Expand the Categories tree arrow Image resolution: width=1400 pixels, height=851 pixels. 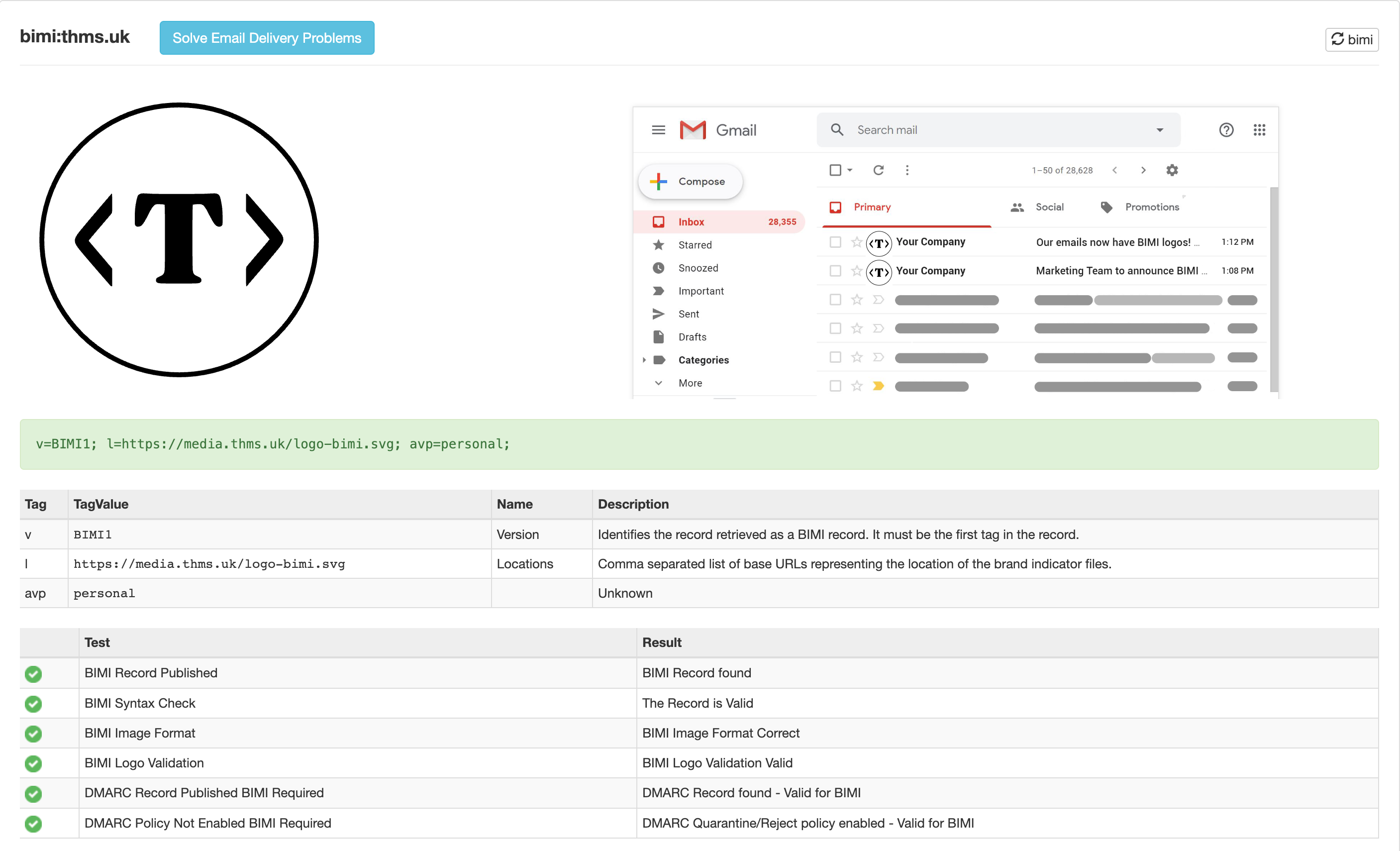644,360
